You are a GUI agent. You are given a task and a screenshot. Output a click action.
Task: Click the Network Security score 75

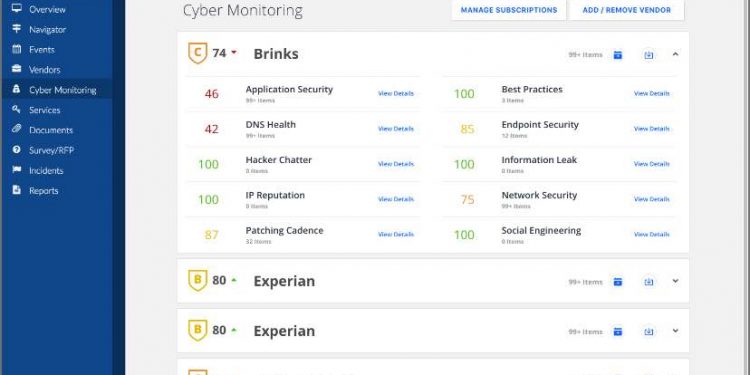tap(467, 199)
